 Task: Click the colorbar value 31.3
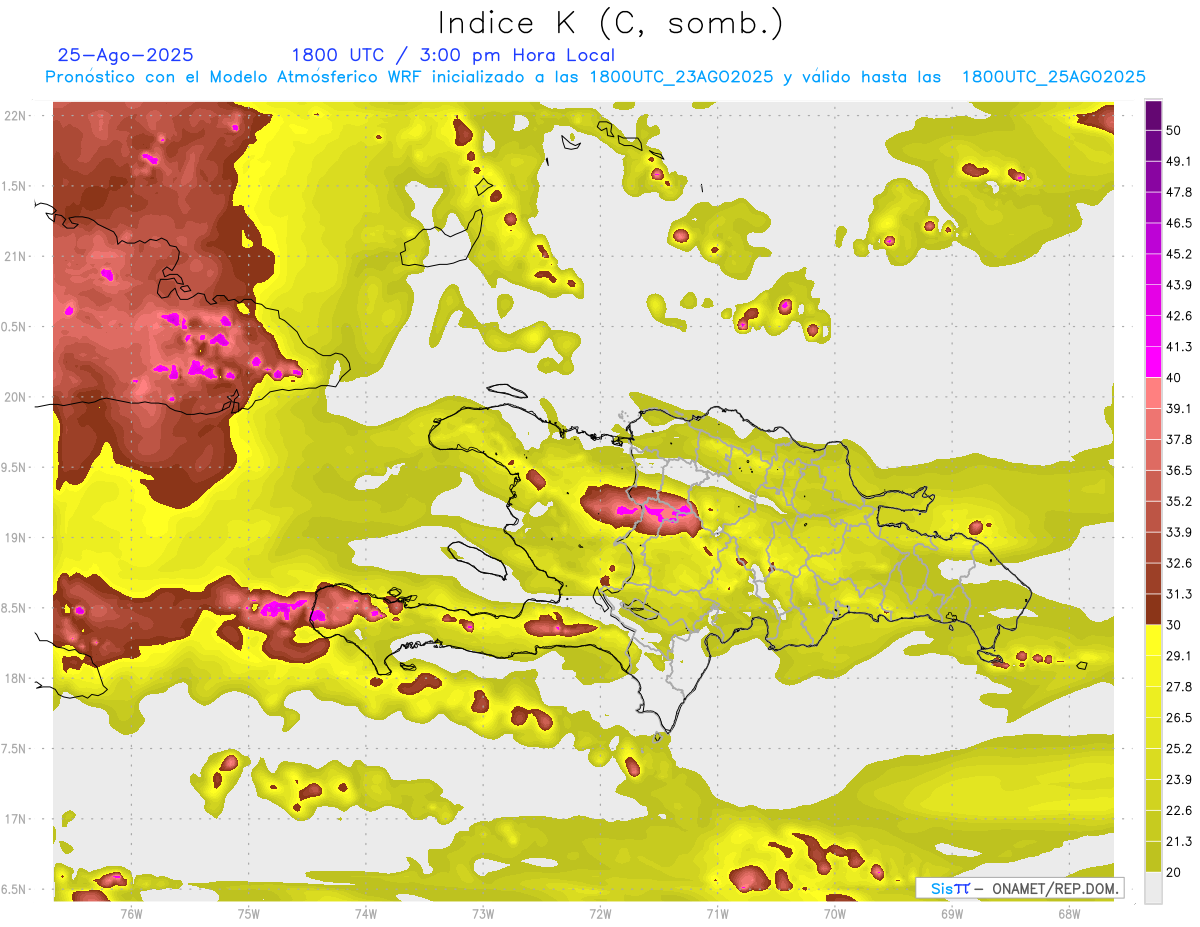click(x=1178, y=594)
